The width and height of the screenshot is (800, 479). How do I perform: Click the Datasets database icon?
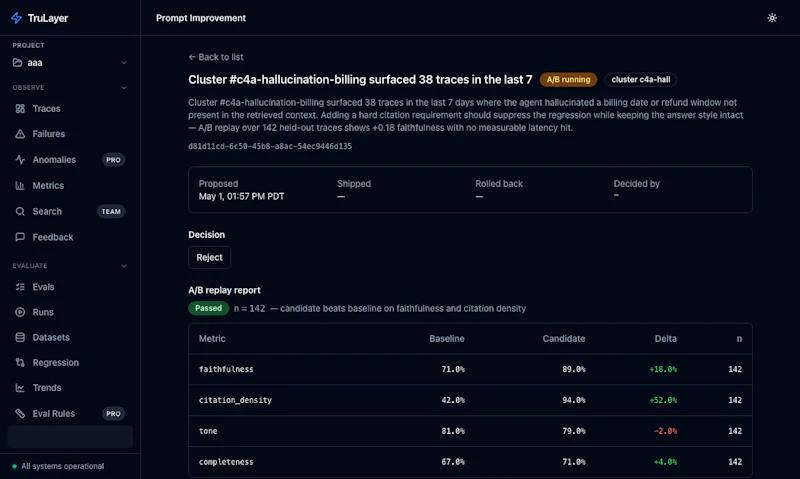pyautogui.click(x=20, y=337)
